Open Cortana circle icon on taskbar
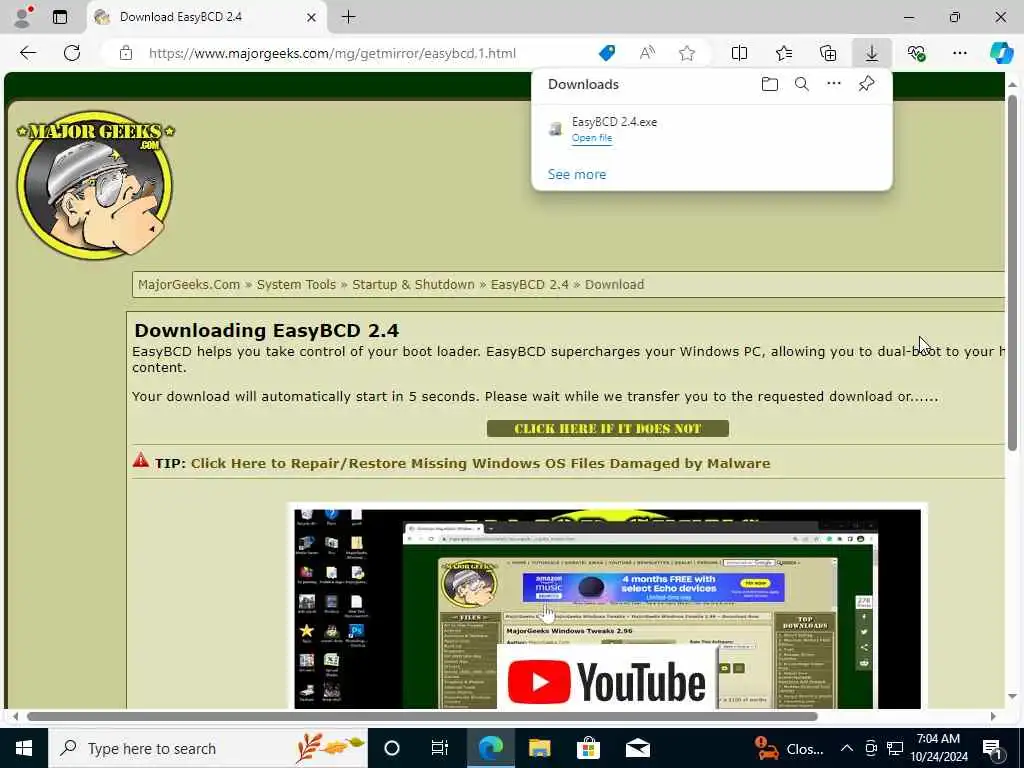Viewport: 1024px width, 768px height. tap(392, 748)
